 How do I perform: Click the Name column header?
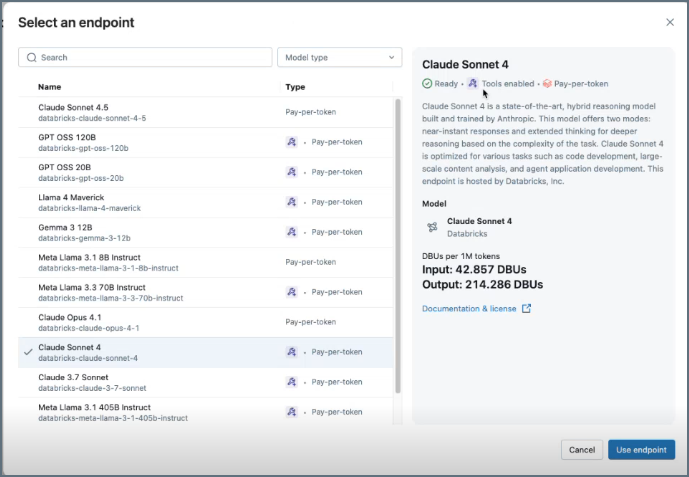50,87
